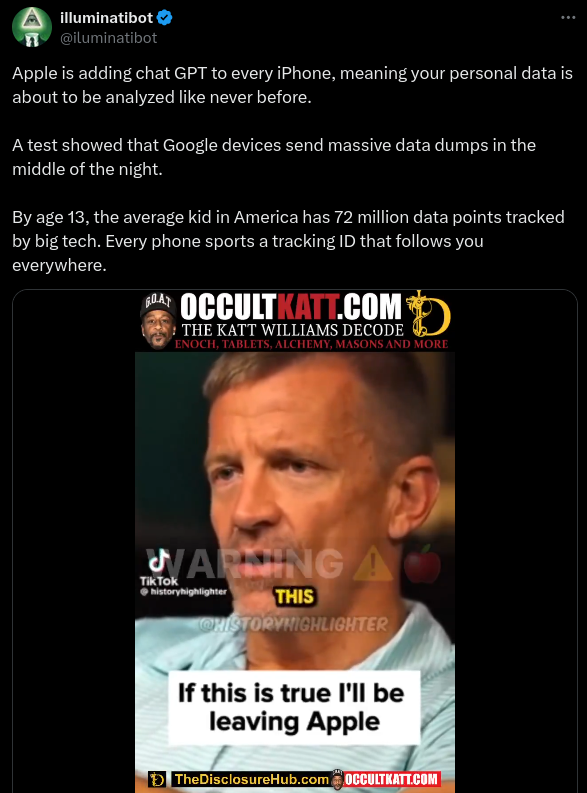Click the yellow warning triangle icon
The height and width of the screenshot is (793, 587).
(x=373, y=563)
